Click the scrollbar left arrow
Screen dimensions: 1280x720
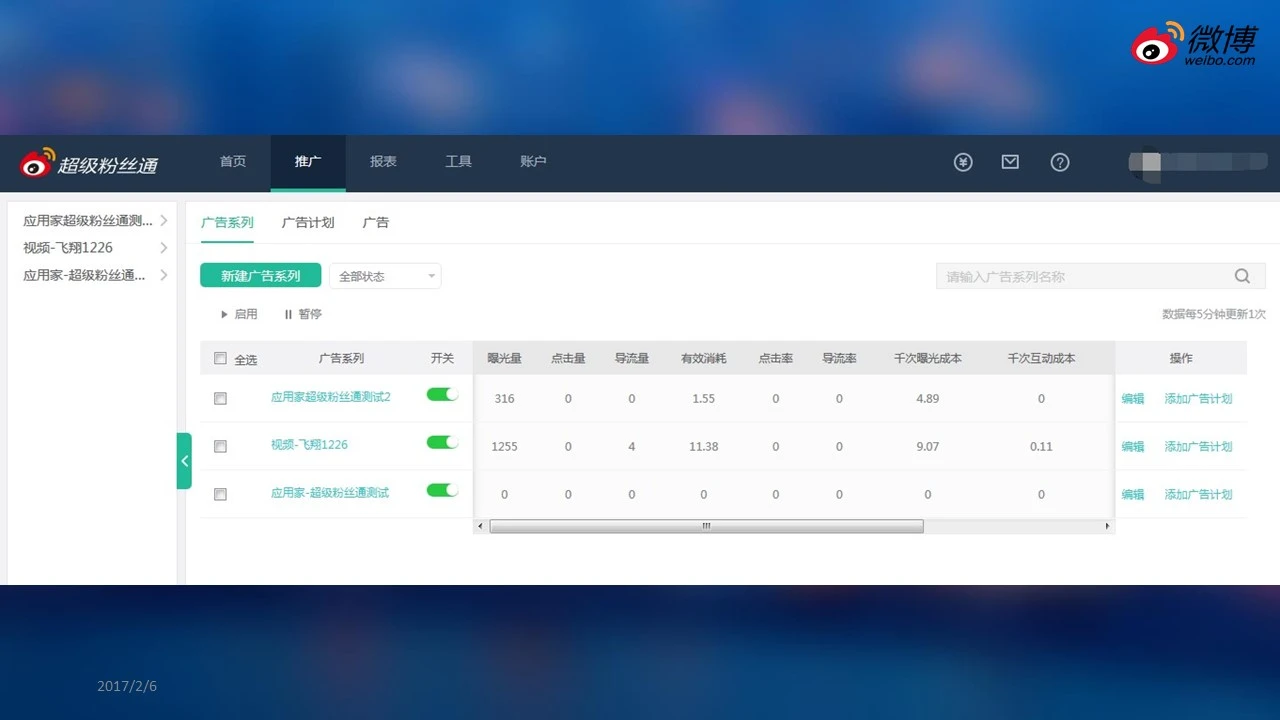(x=480, y=526)
